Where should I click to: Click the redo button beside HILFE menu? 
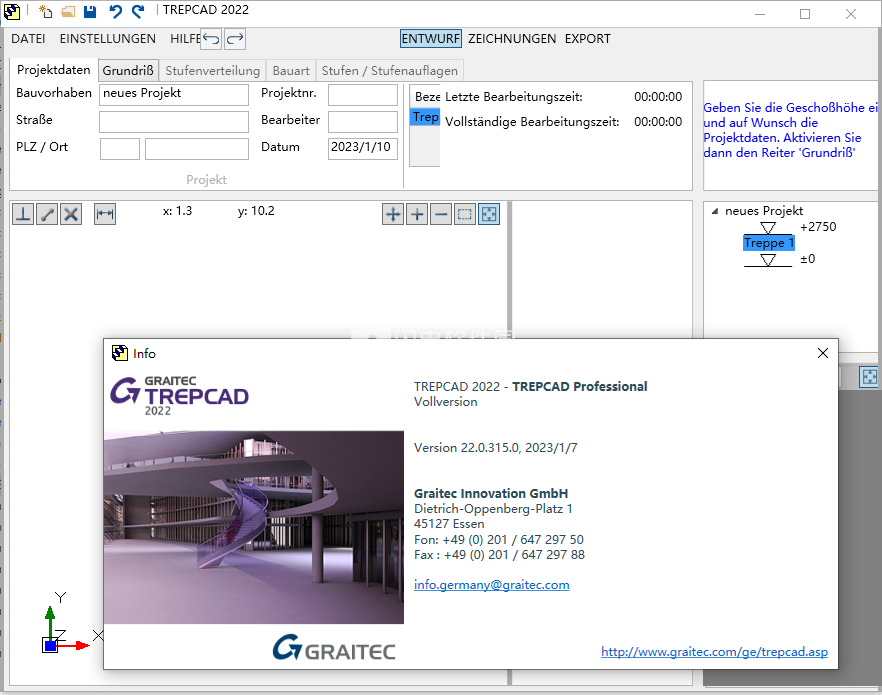point(235,39)
